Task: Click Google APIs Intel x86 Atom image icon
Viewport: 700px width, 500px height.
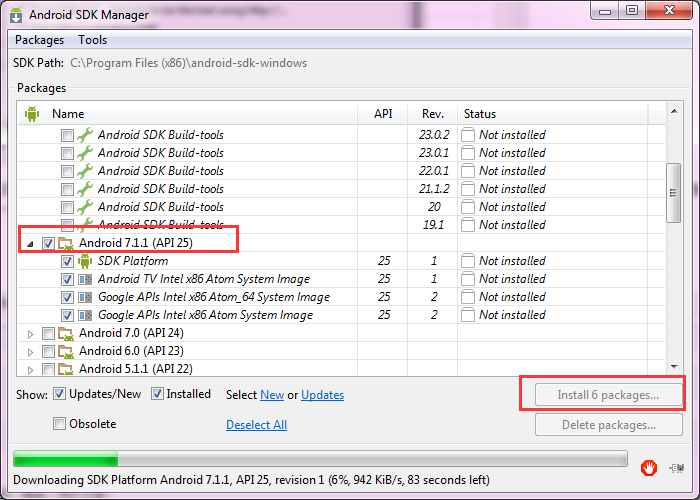Action: (x=85, y=315)
